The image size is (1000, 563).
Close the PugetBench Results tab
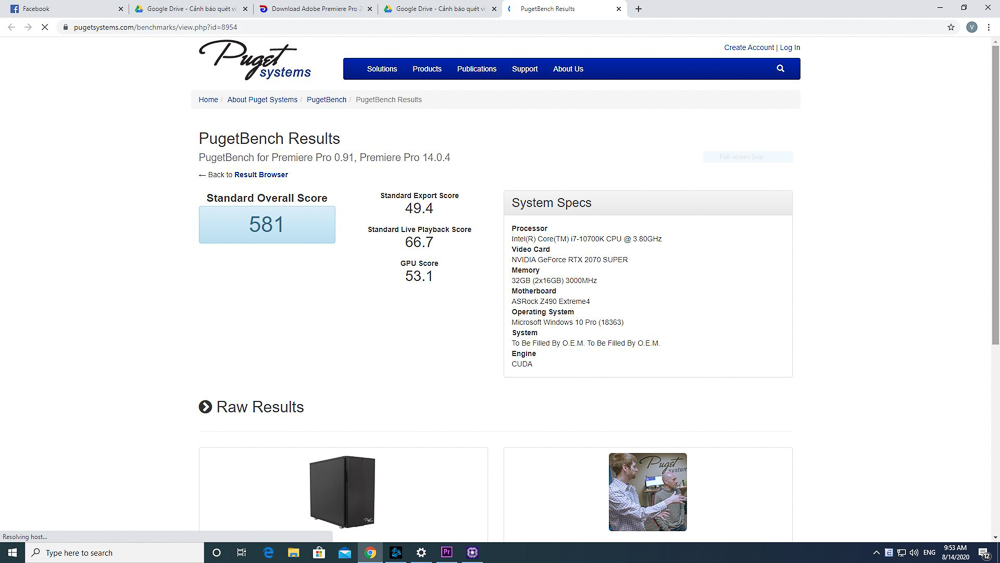click(618, 9)
